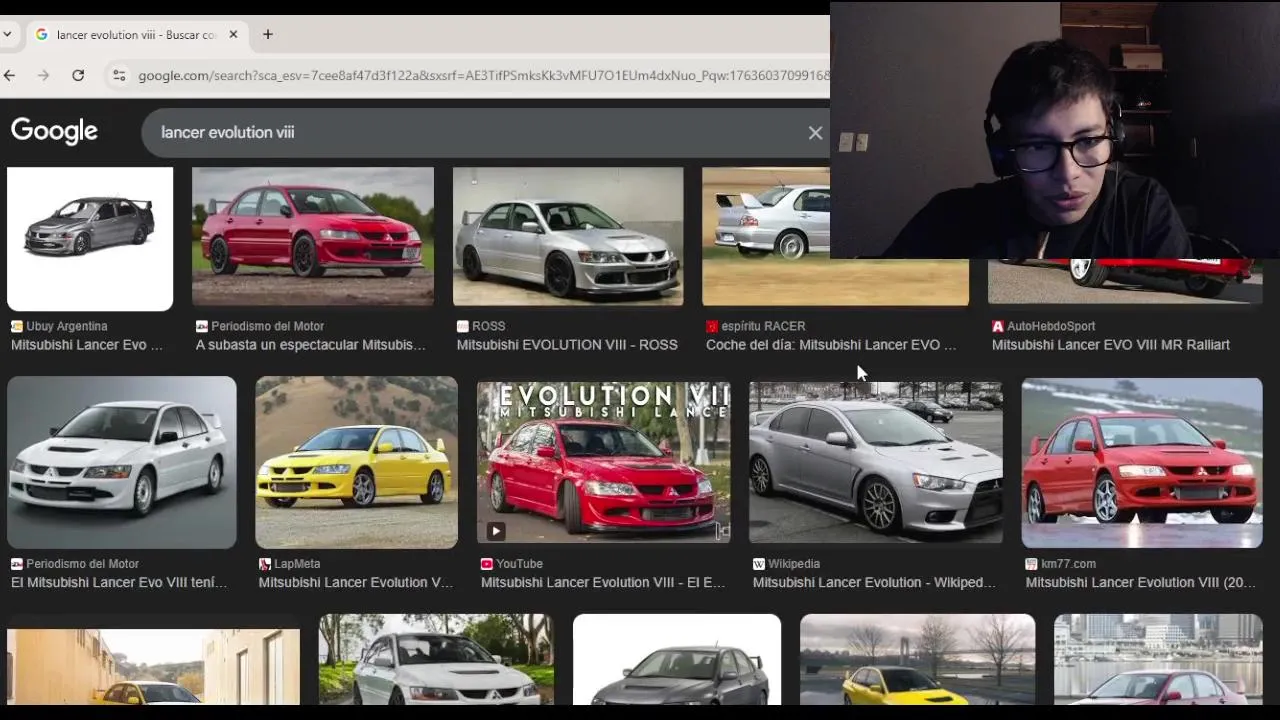Click the browser forward arrow

43,75
